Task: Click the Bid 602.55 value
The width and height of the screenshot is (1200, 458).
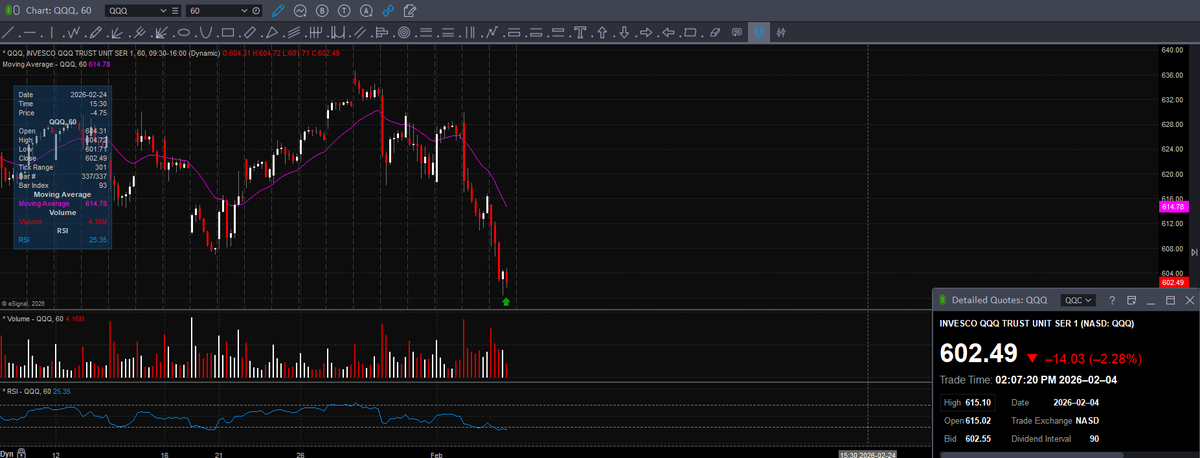Action: (x=977, y=438)
